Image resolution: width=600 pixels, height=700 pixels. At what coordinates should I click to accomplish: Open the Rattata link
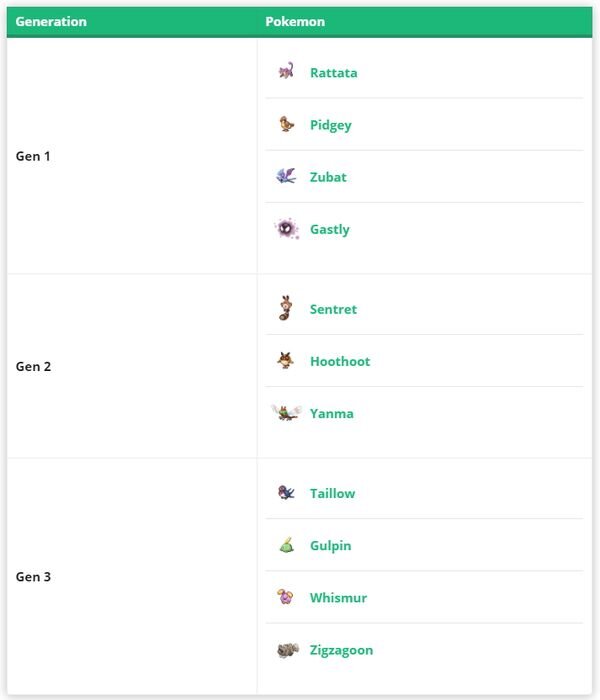[333, 73]
